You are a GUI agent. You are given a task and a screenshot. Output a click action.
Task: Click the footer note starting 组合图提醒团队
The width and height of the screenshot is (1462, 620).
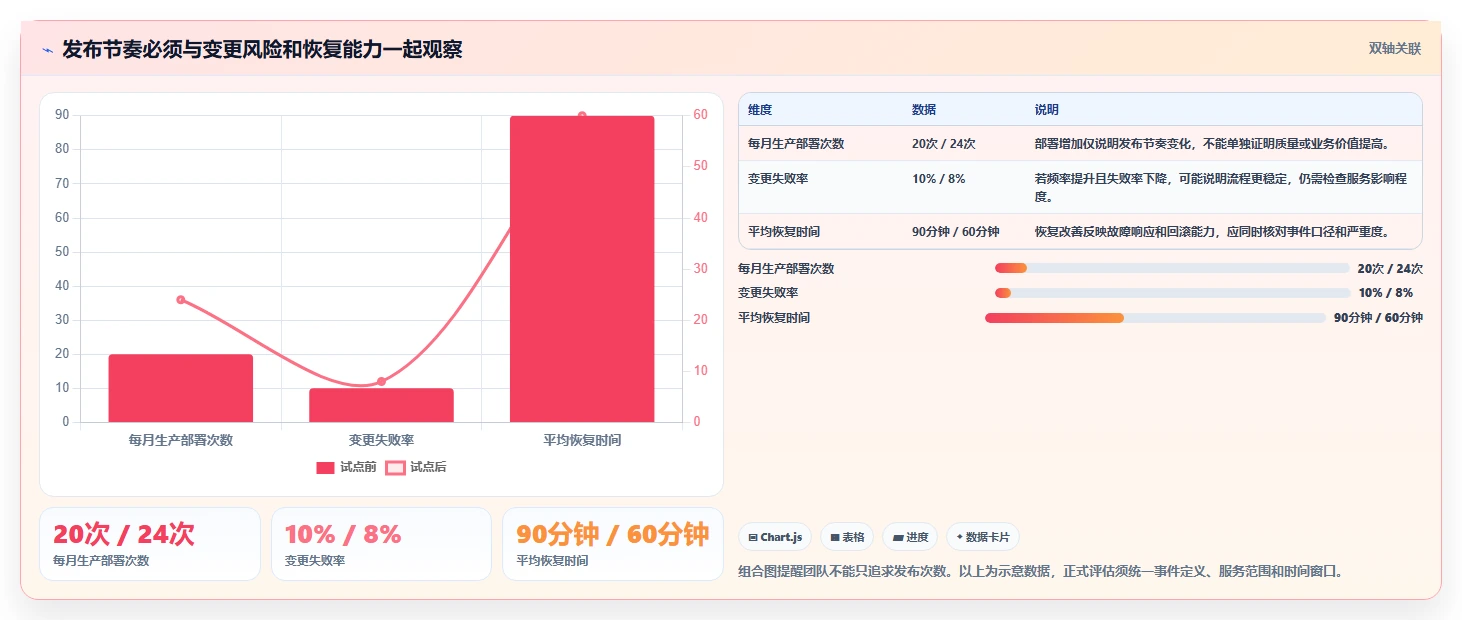(1041, 571)
